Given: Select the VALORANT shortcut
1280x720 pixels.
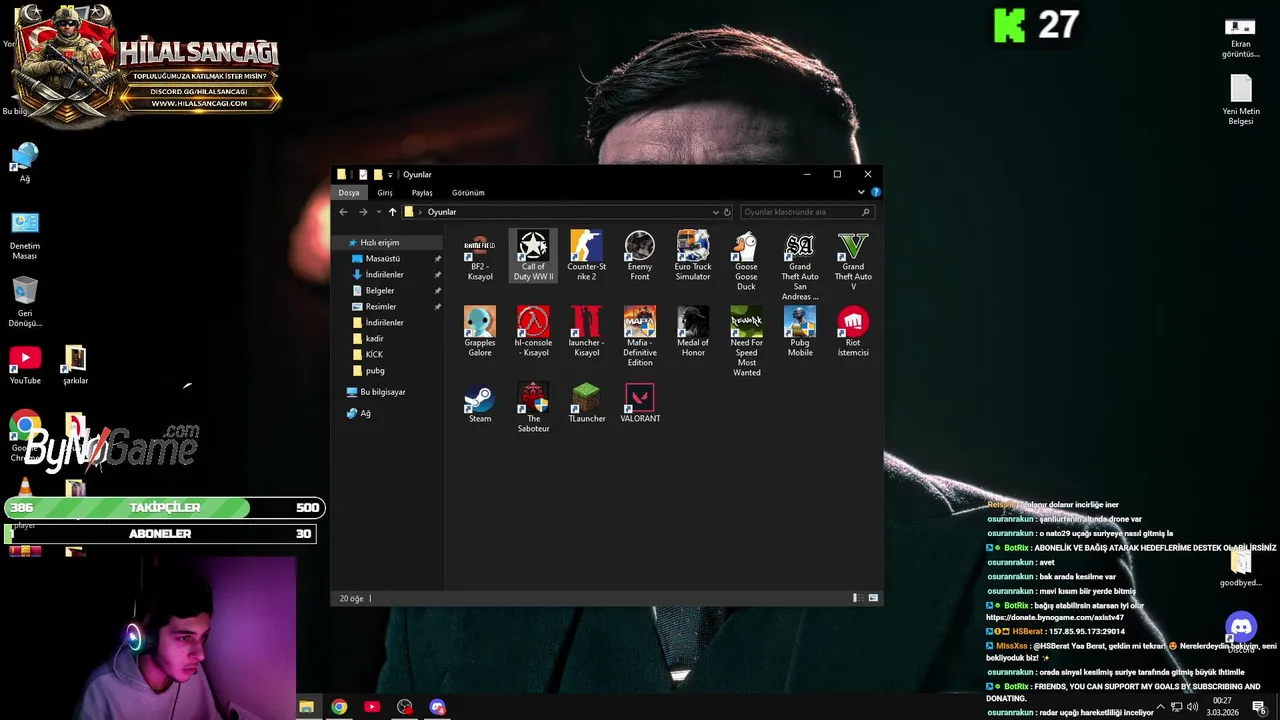Looking at the screenshot, I should coord(640,403).
